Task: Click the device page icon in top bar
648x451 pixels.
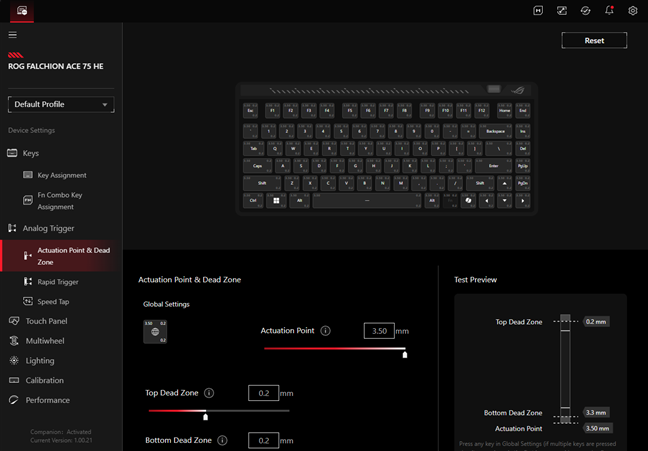Action: [22, 11]
